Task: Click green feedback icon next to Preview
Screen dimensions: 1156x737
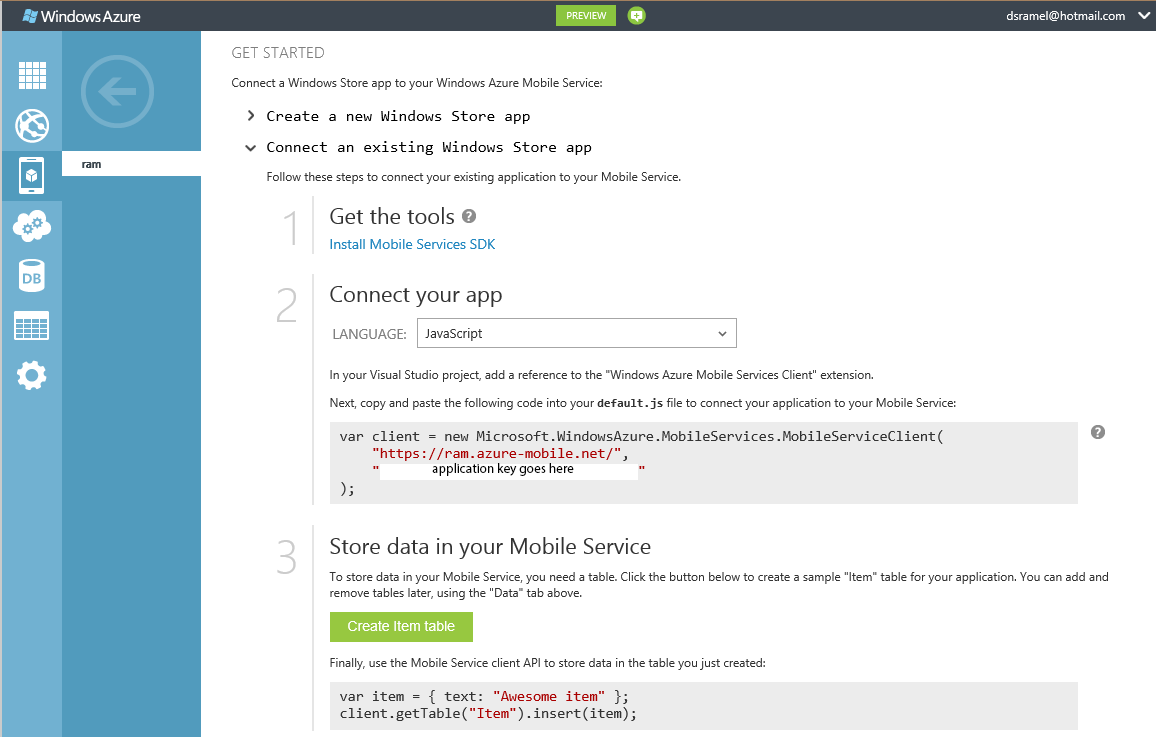Action: coord(636,16)
